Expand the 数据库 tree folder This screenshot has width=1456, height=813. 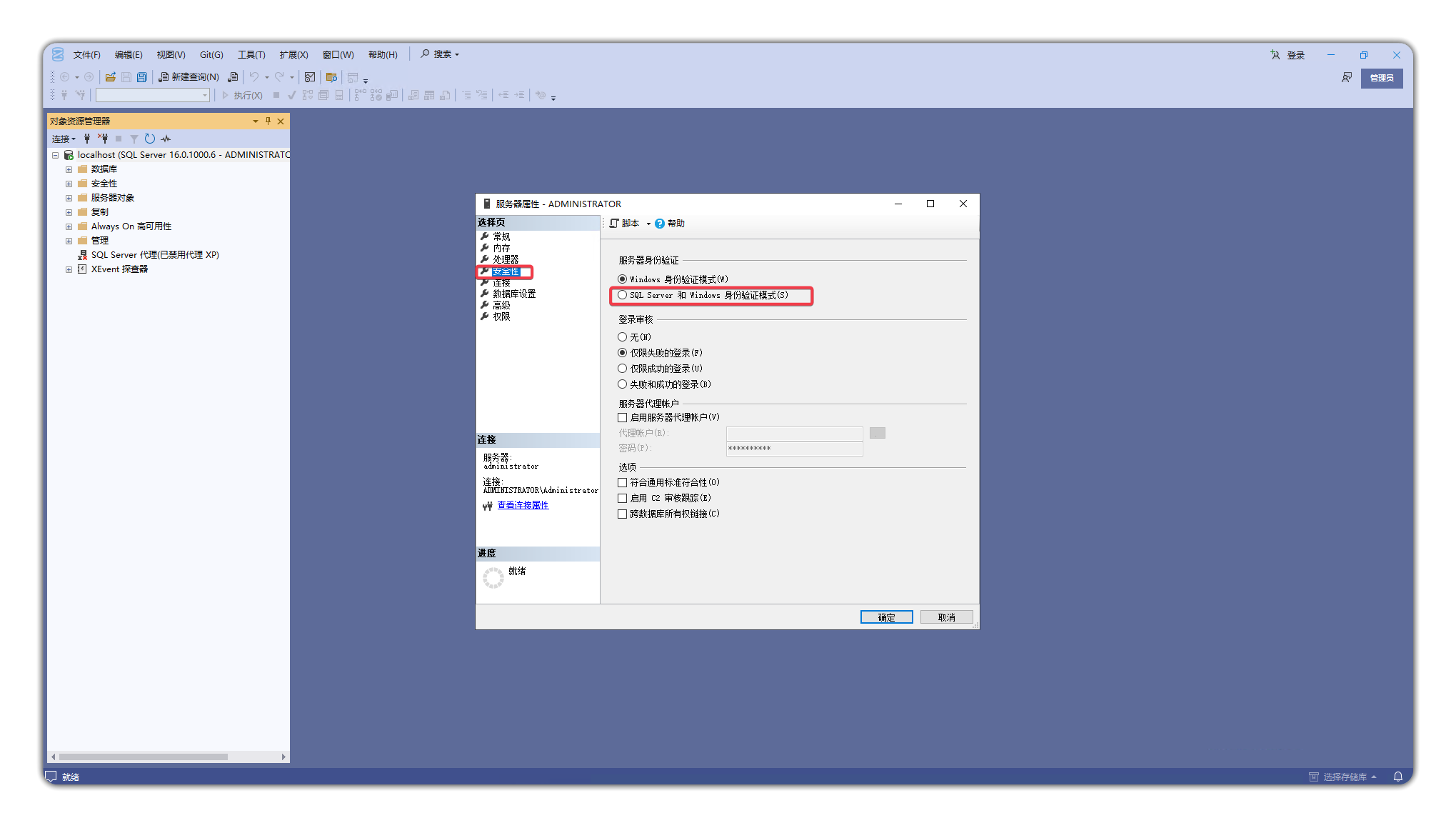pyautogui.click(x=69, y=169)
